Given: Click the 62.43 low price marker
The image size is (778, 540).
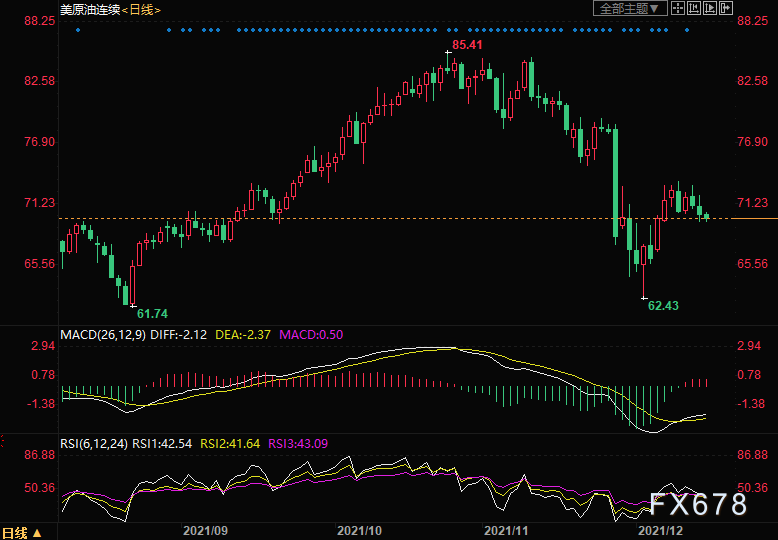Looking at the screenshot, I should pos(663,306).
